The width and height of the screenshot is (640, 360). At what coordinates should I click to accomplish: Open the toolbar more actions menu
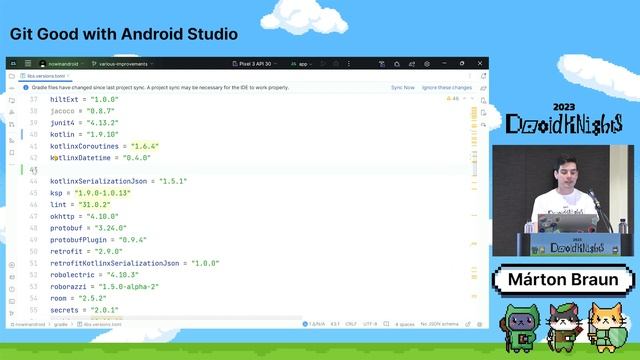point(349,64)
